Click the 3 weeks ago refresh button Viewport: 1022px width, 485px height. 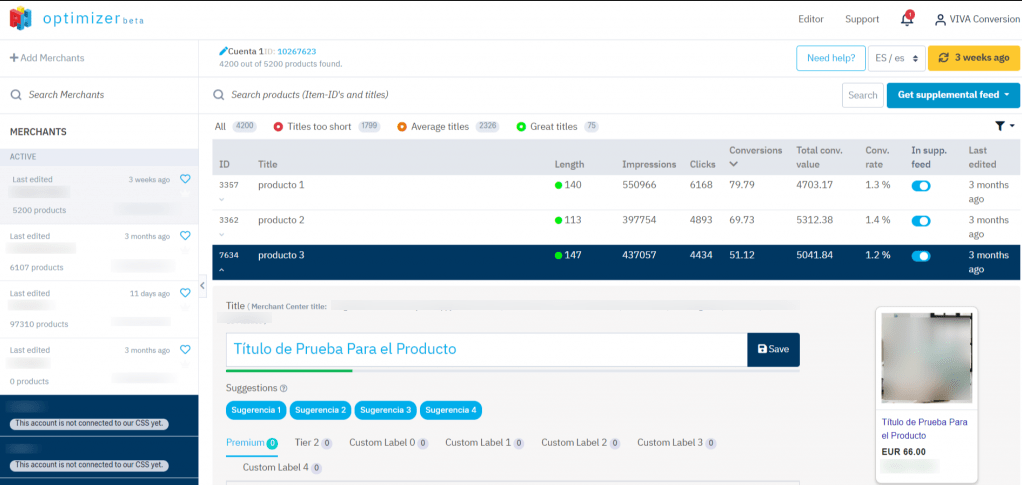(x=974, y=58)
